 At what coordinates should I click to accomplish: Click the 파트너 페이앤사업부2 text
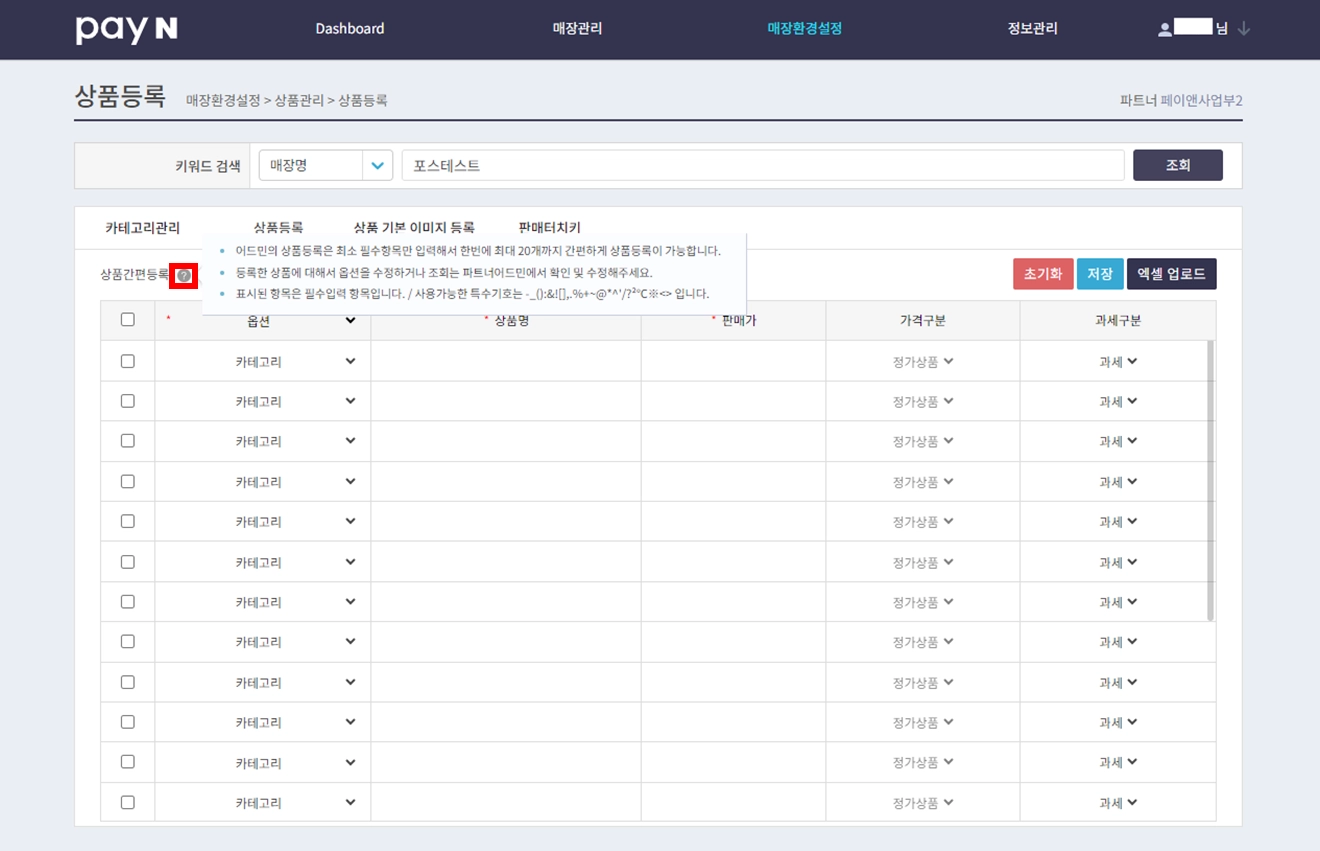point(1181,101)
